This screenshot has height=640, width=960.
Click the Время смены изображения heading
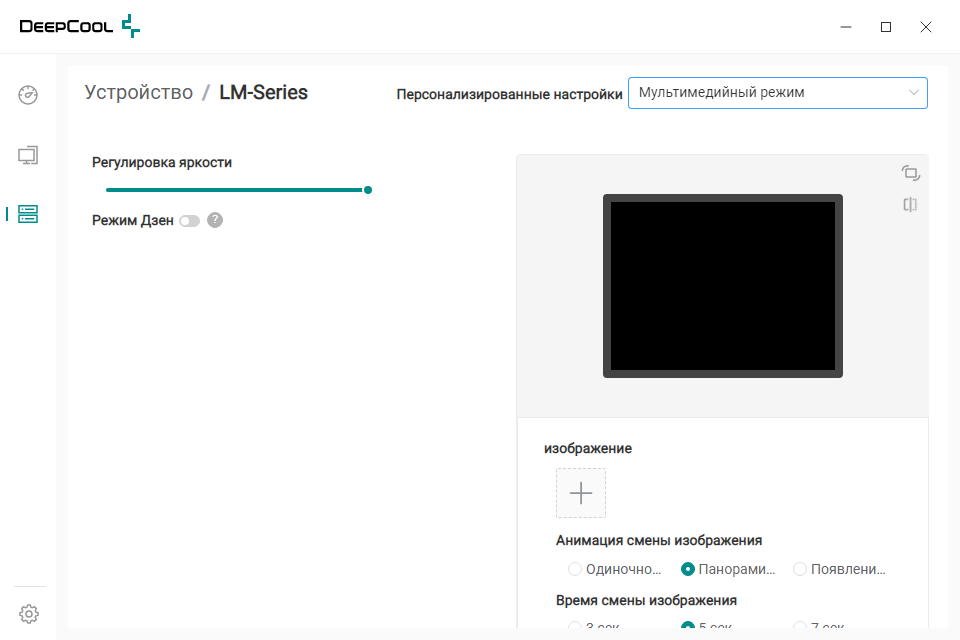coord(646,600)
